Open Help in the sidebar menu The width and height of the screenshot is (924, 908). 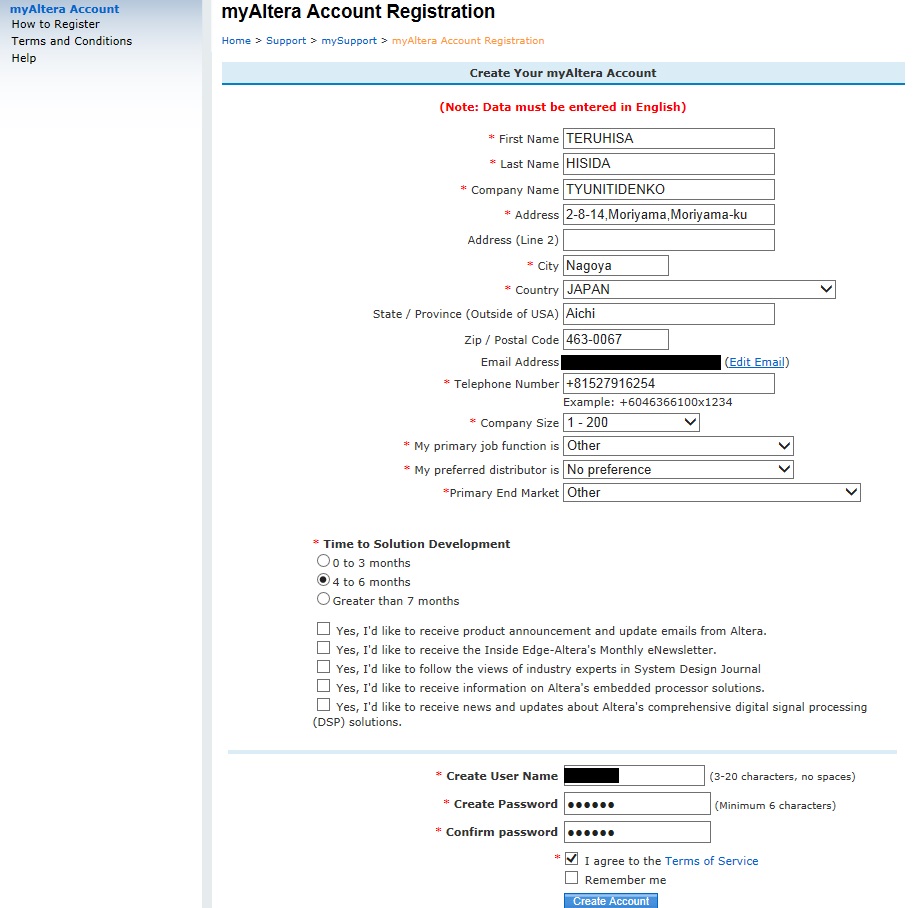tap(24, 58)
